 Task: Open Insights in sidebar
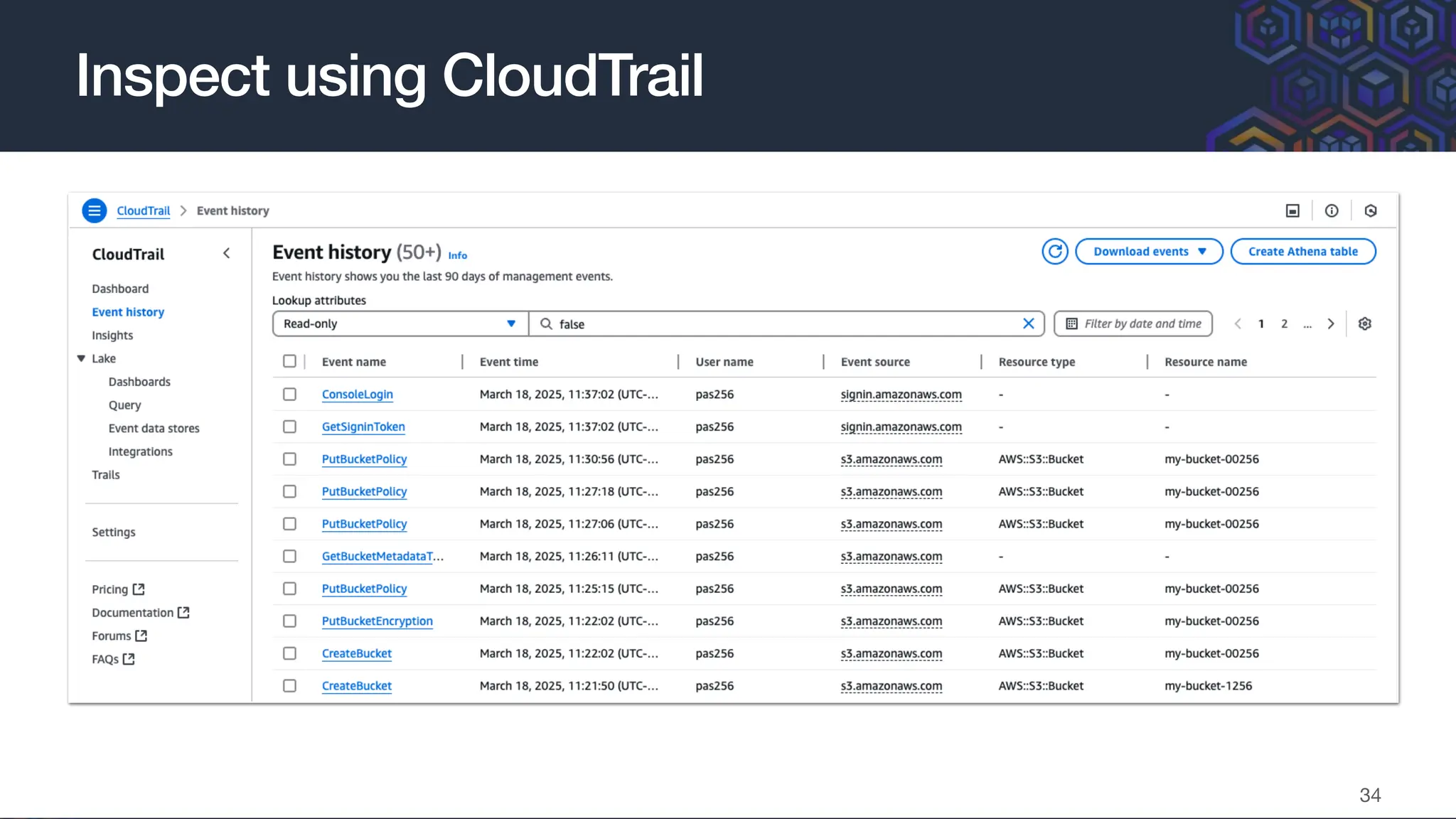tap(112, 335)
